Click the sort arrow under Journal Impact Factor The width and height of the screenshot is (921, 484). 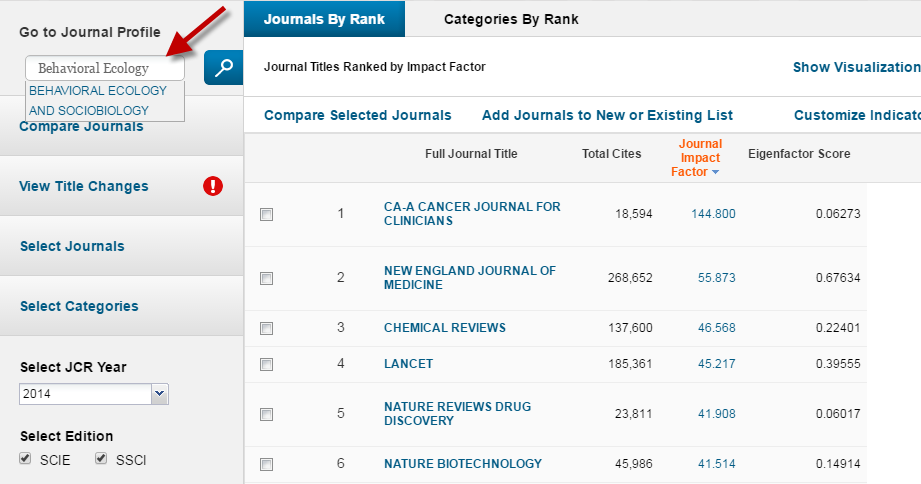[715, 172]
